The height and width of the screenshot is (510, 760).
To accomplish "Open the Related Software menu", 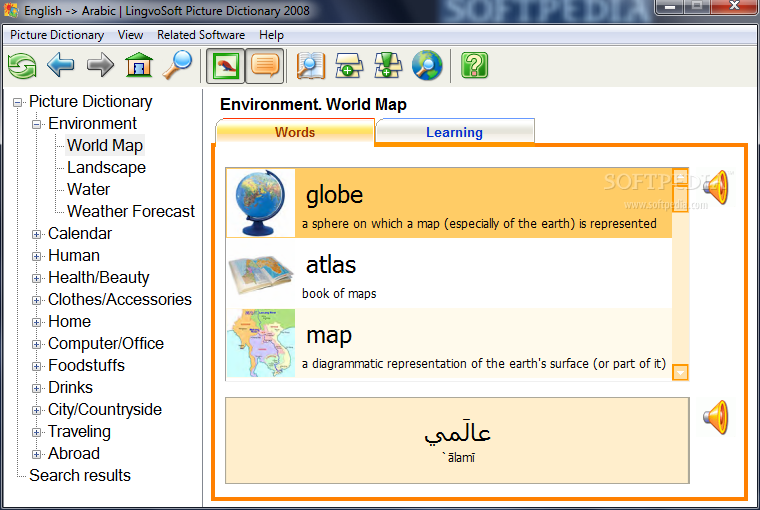I will click(x=201, y=35).
